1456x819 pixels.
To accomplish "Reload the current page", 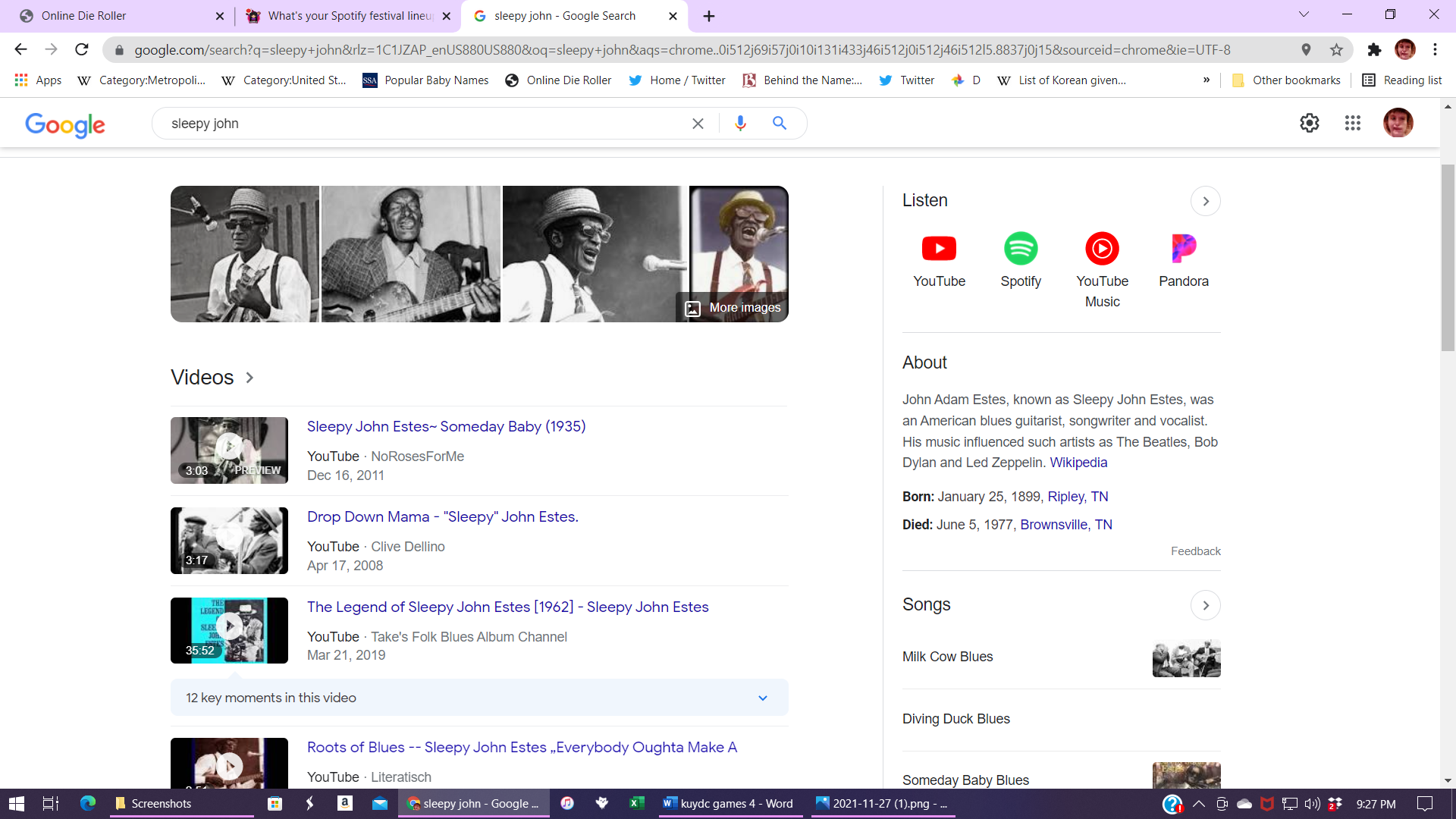I will pos(82,49).
